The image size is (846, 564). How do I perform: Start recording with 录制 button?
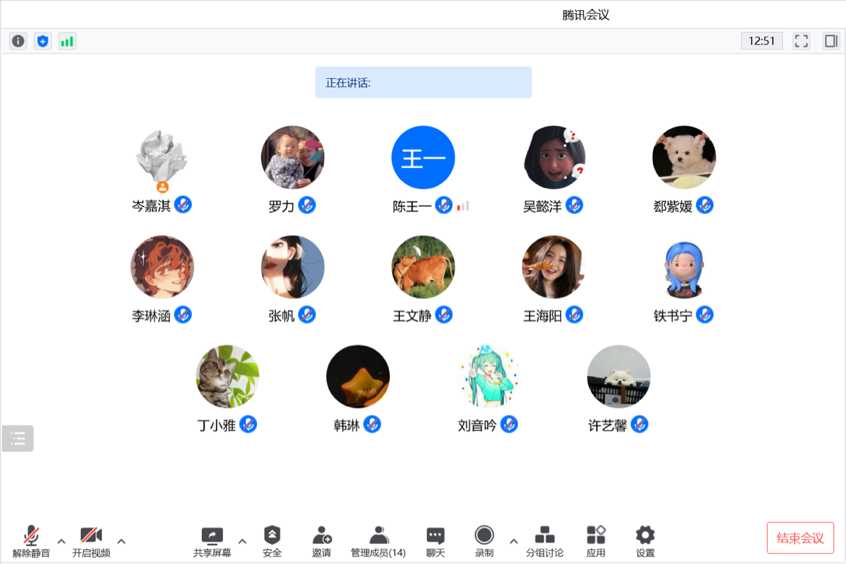click(x=484, y=541)
